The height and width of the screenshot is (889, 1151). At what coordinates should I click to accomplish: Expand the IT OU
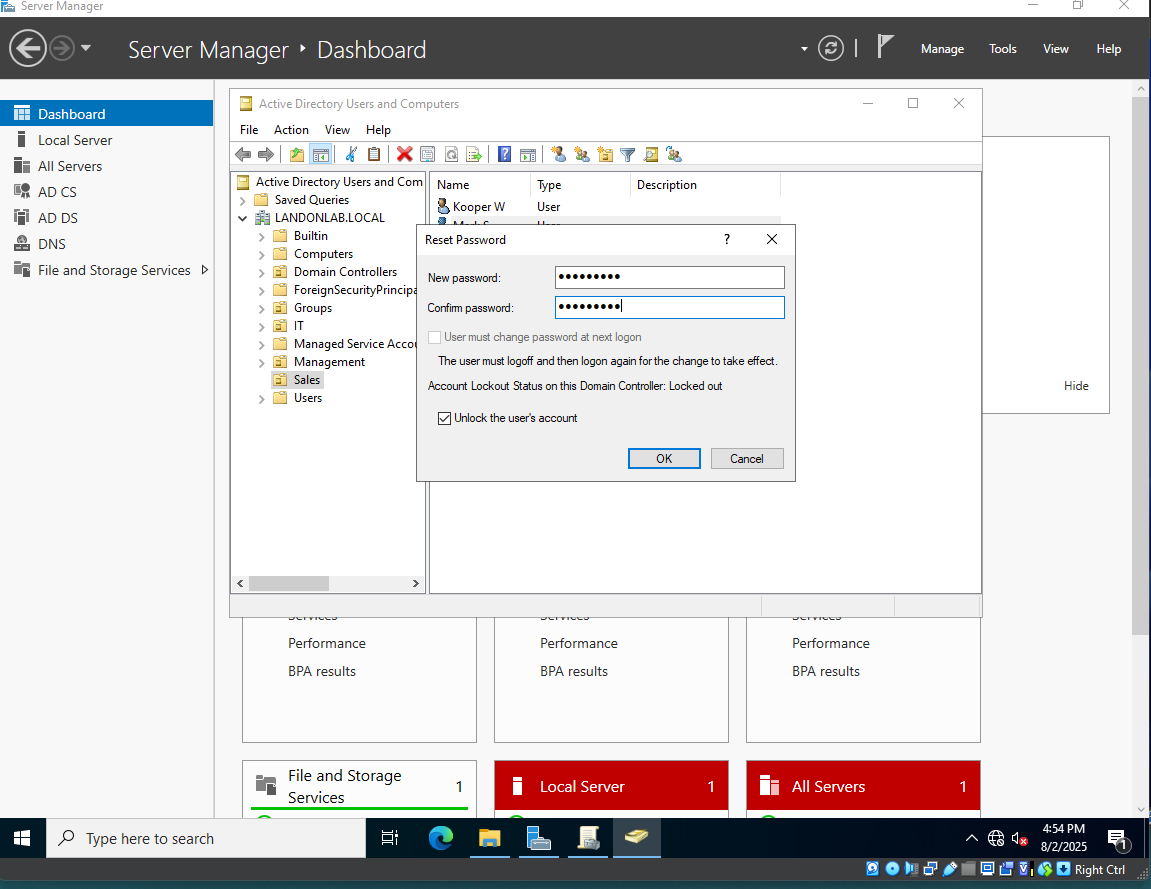(x=261, y=327)
